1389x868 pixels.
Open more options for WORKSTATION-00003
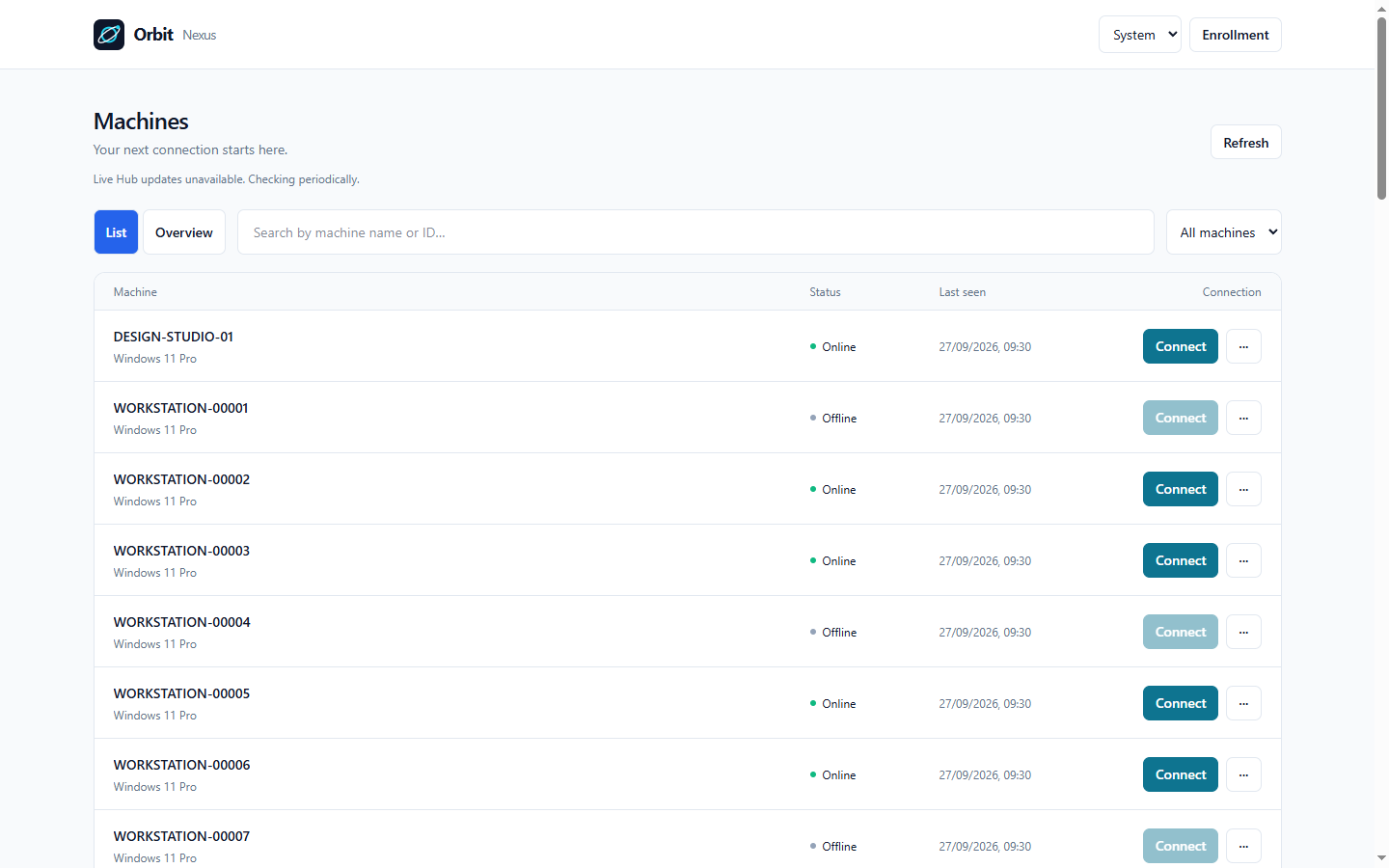tap(1243, 560)
